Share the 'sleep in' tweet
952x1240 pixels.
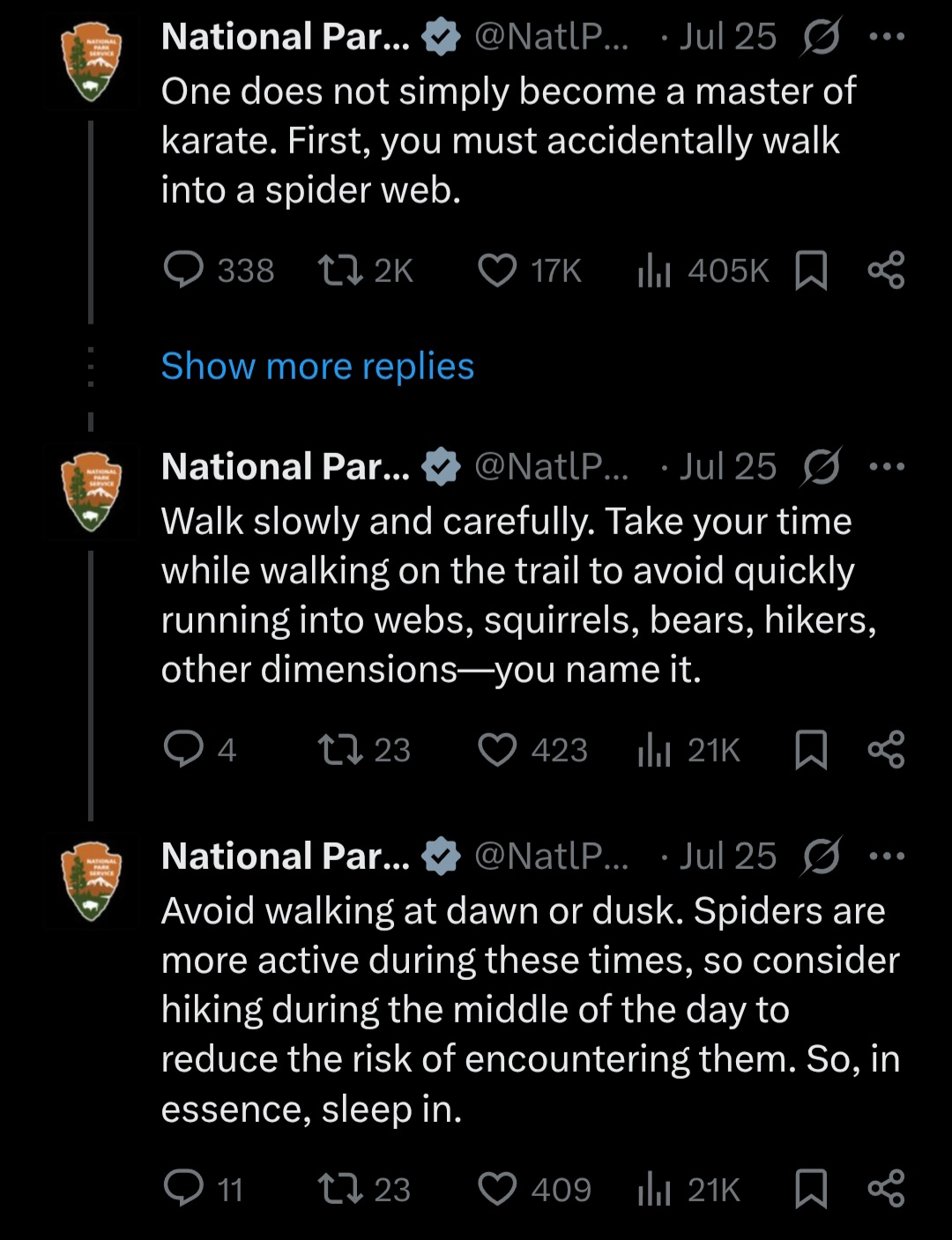coord(886,1188)
